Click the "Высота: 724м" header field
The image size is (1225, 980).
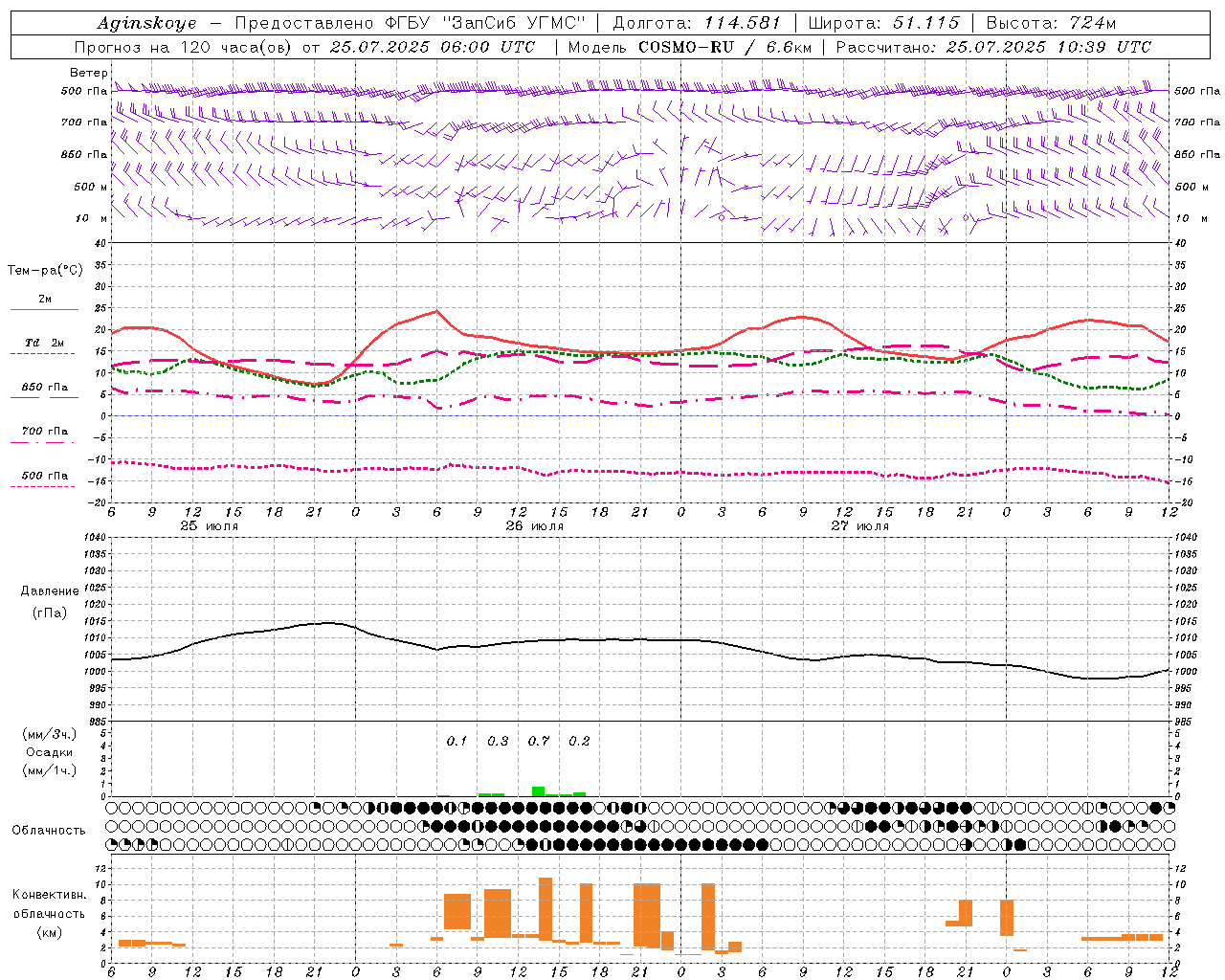(x=1051, y=23)
